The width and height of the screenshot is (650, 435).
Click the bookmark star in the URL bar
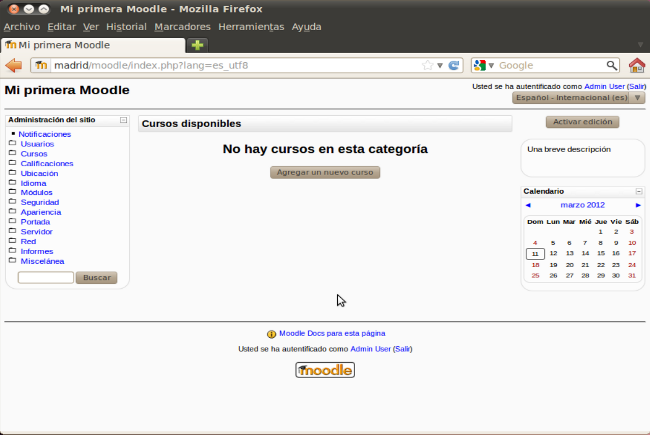pos(428,65)
